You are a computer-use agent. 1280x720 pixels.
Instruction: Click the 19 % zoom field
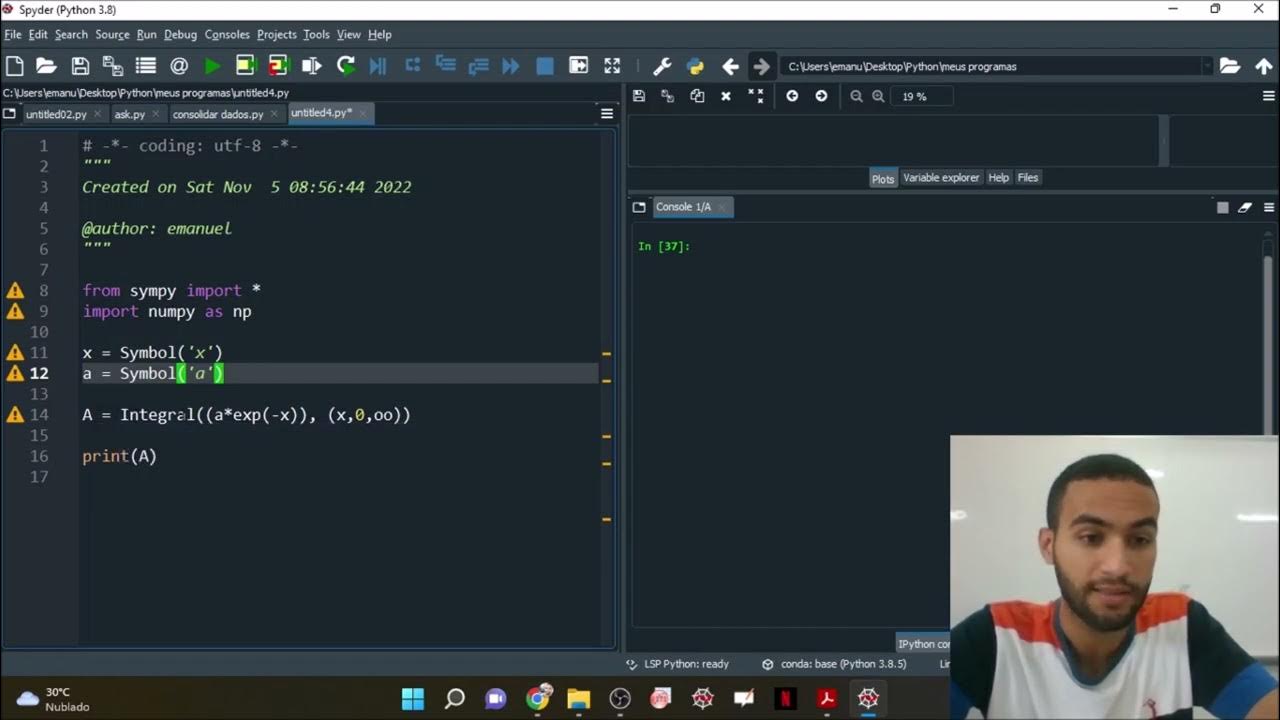pyautogui.click(x=922, y=96)
